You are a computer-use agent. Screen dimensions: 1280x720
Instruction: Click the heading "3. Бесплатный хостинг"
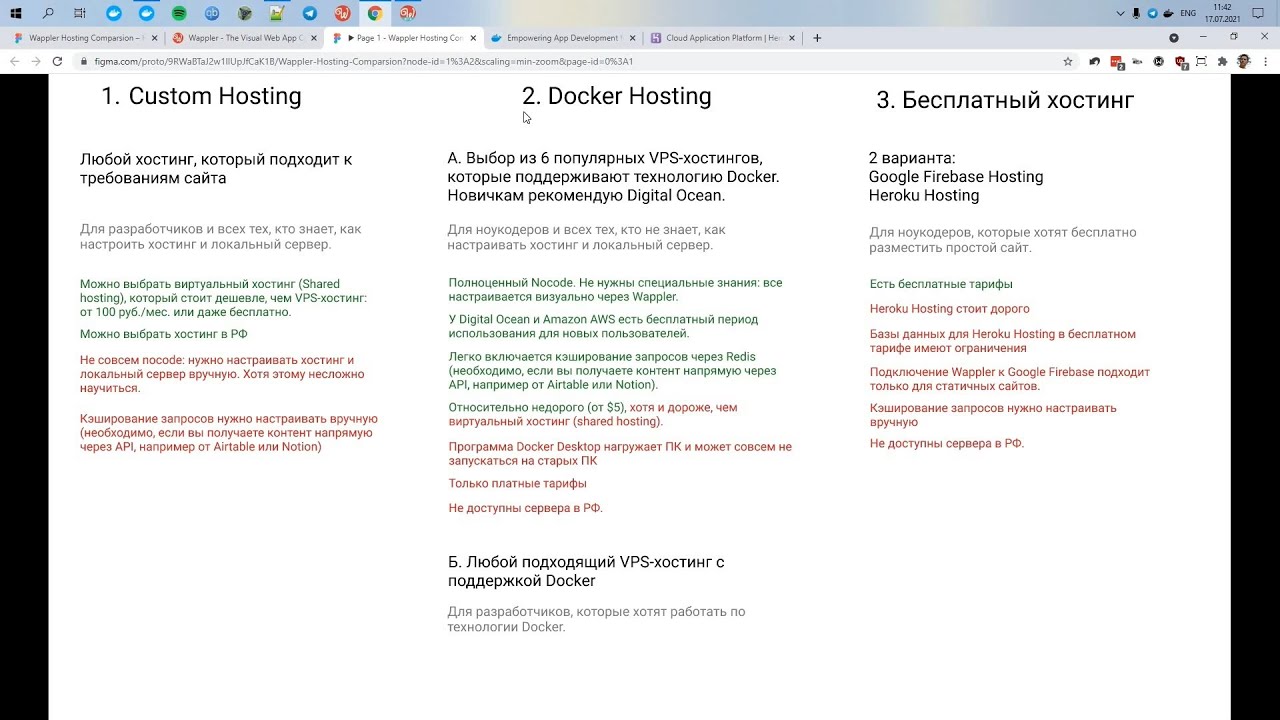[1005, 100]
